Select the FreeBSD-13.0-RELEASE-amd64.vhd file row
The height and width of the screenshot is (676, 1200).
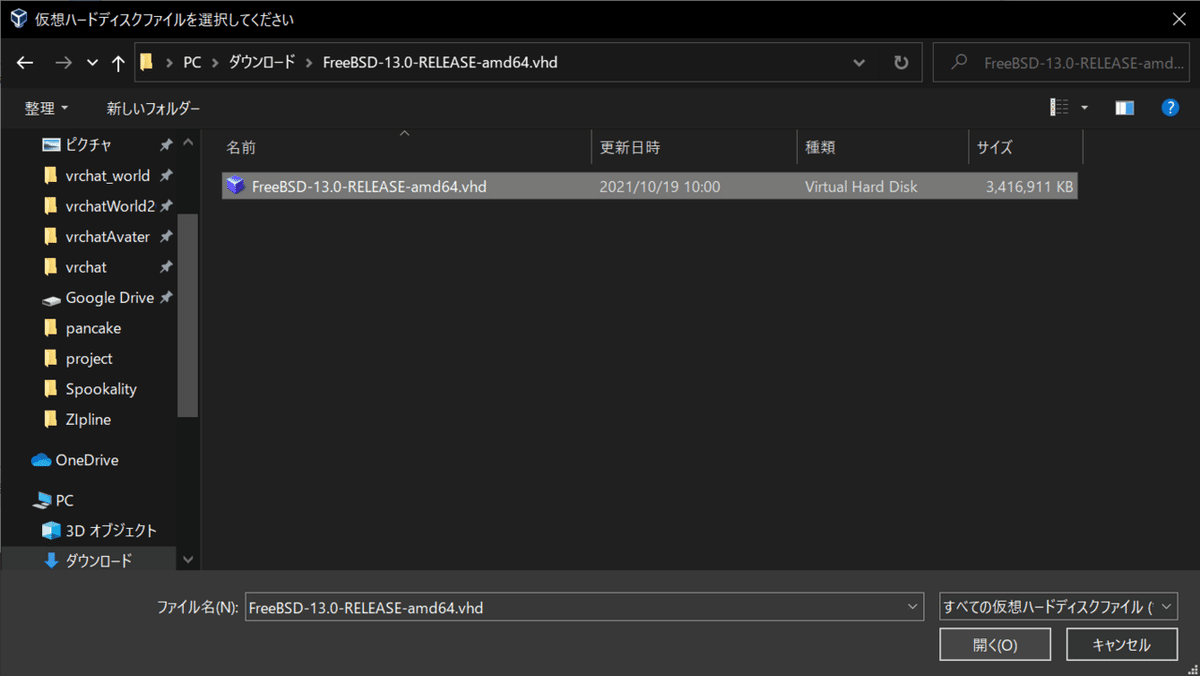650,186
